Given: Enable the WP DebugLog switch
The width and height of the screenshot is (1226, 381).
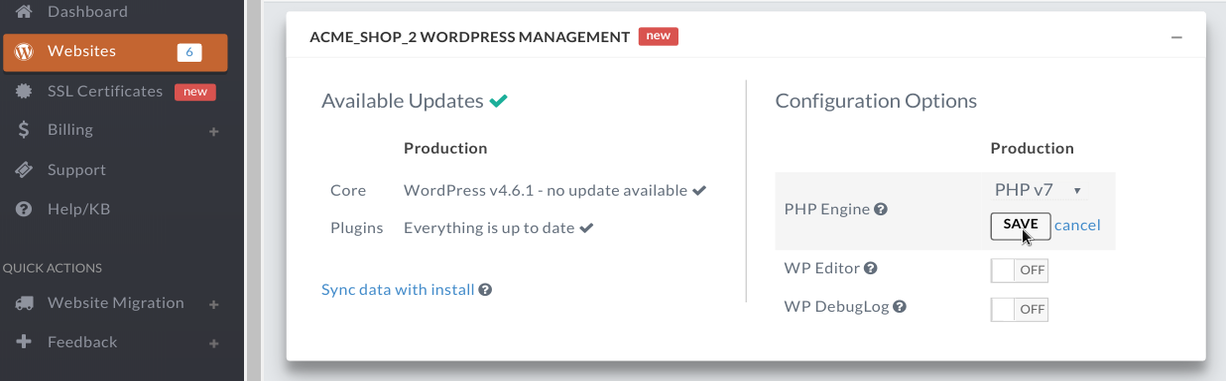Looking at the screenshot, I should [1019, 310].
